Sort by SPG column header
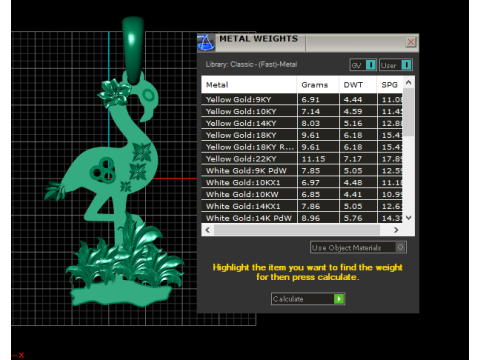The image size is (480, 360). pos(390,85)
